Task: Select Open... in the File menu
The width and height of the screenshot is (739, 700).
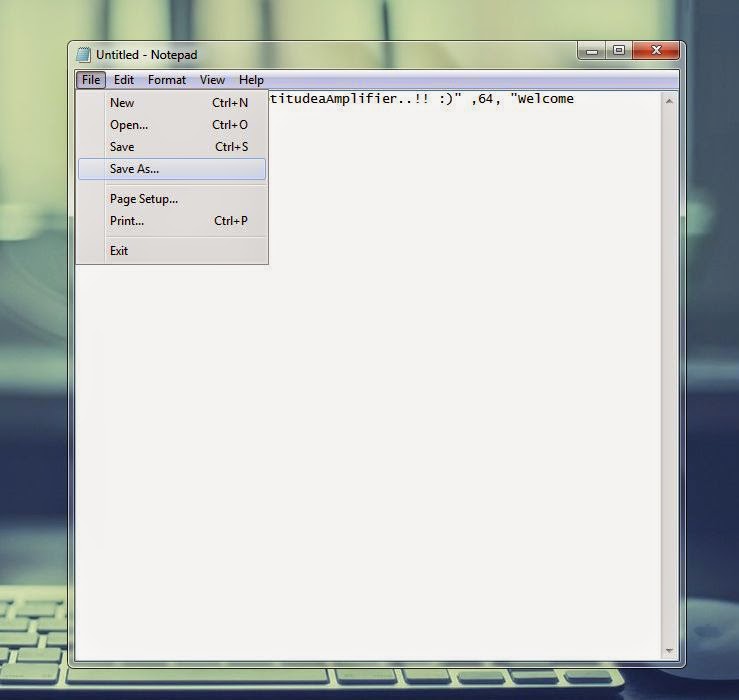Action: (172, 125)
